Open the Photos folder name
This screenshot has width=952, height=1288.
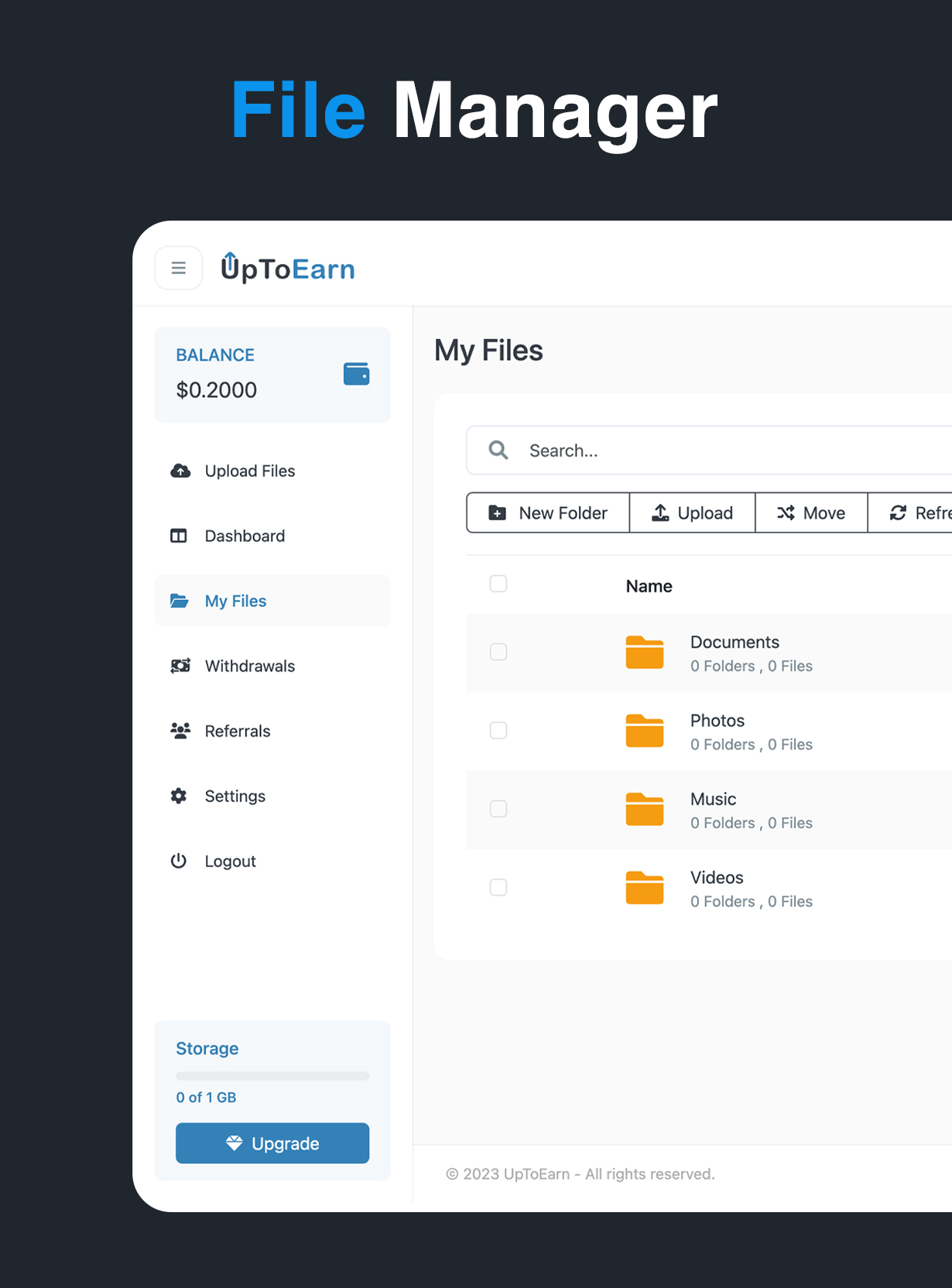717,720
